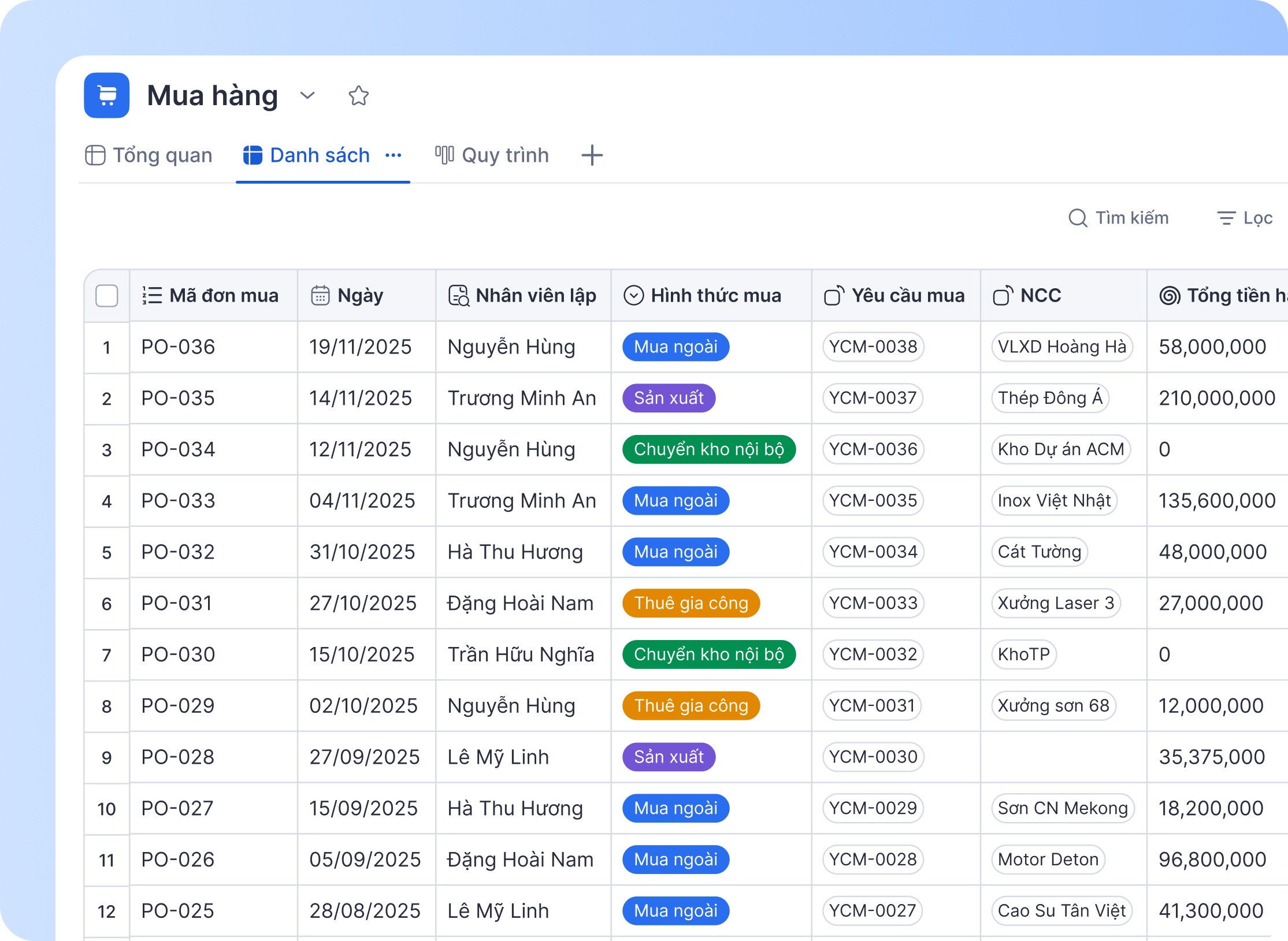The width and height of the screenshot is (1288, 941).
Task: Open the Hình thức mua column dropdown icon
Action: 633,296
